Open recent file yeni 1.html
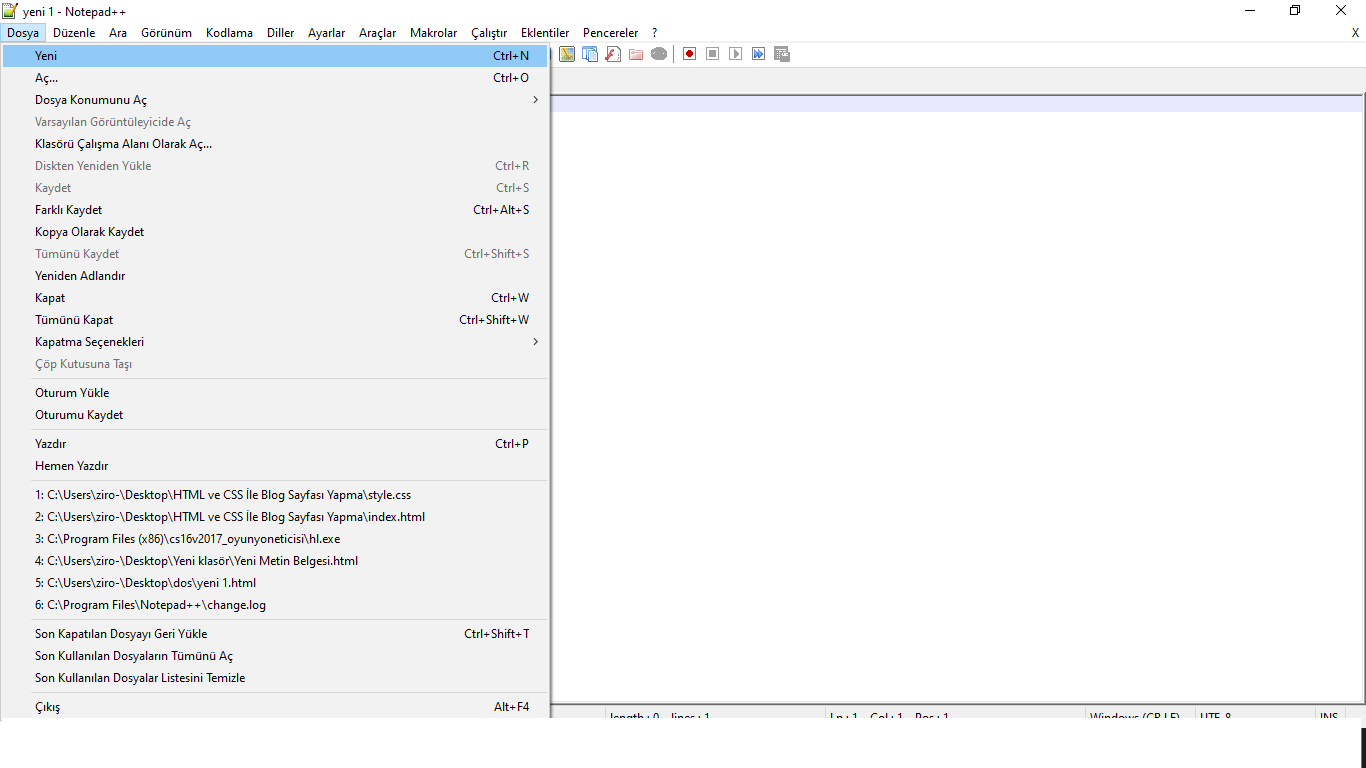This screenshot has width=1366, height=768. (x=275, y=583)
